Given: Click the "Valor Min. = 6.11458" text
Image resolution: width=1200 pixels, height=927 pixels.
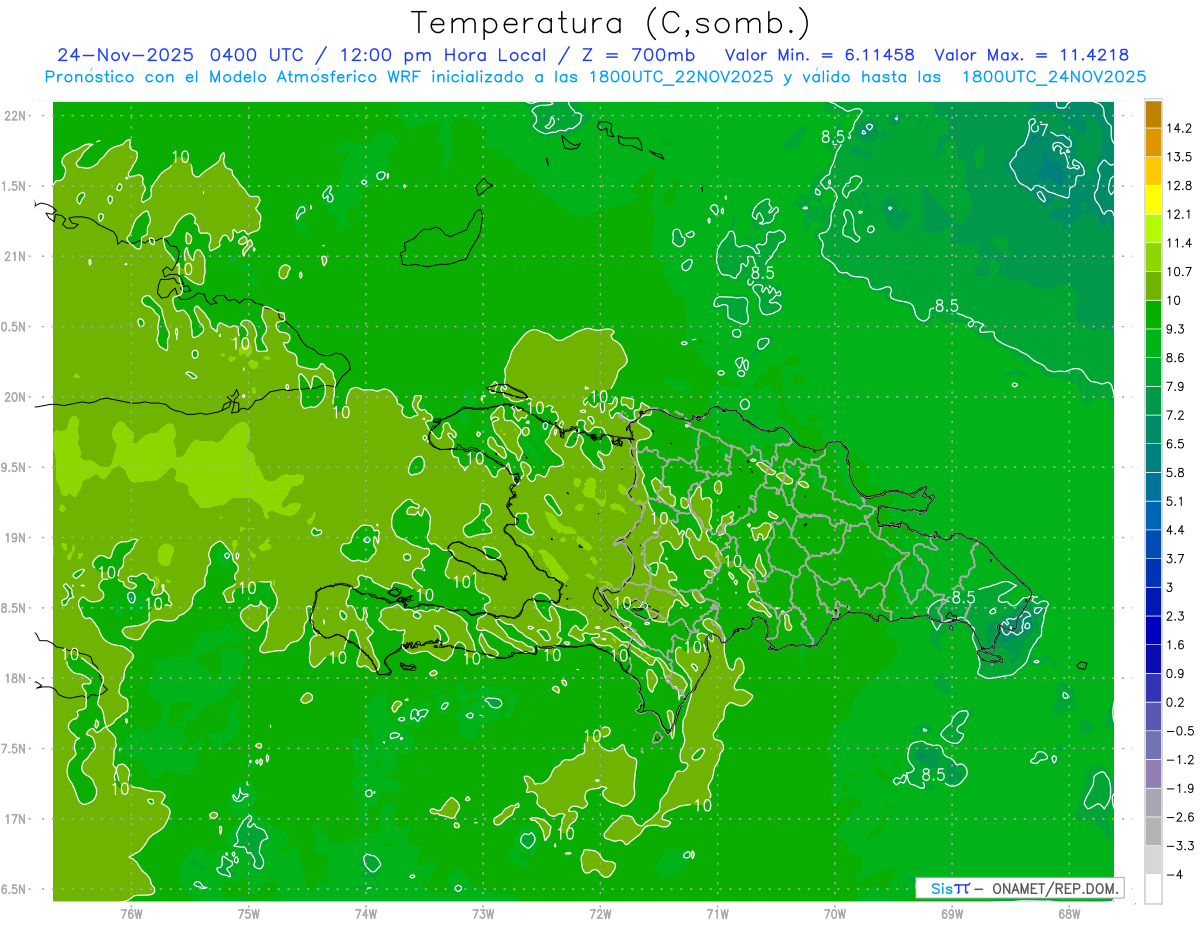Looking at the screenshot, I should tap(820, 55).
